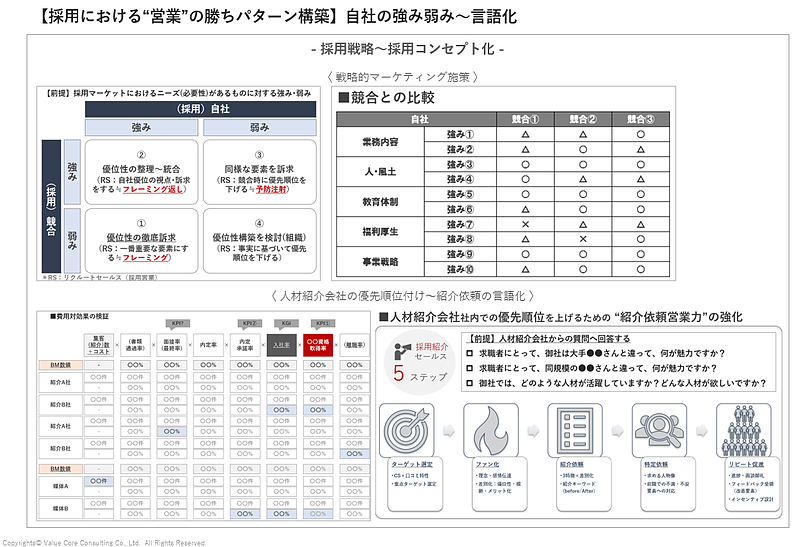Click the 内定率 column header
Screen dimensions: 800x547
pos(208,345)
